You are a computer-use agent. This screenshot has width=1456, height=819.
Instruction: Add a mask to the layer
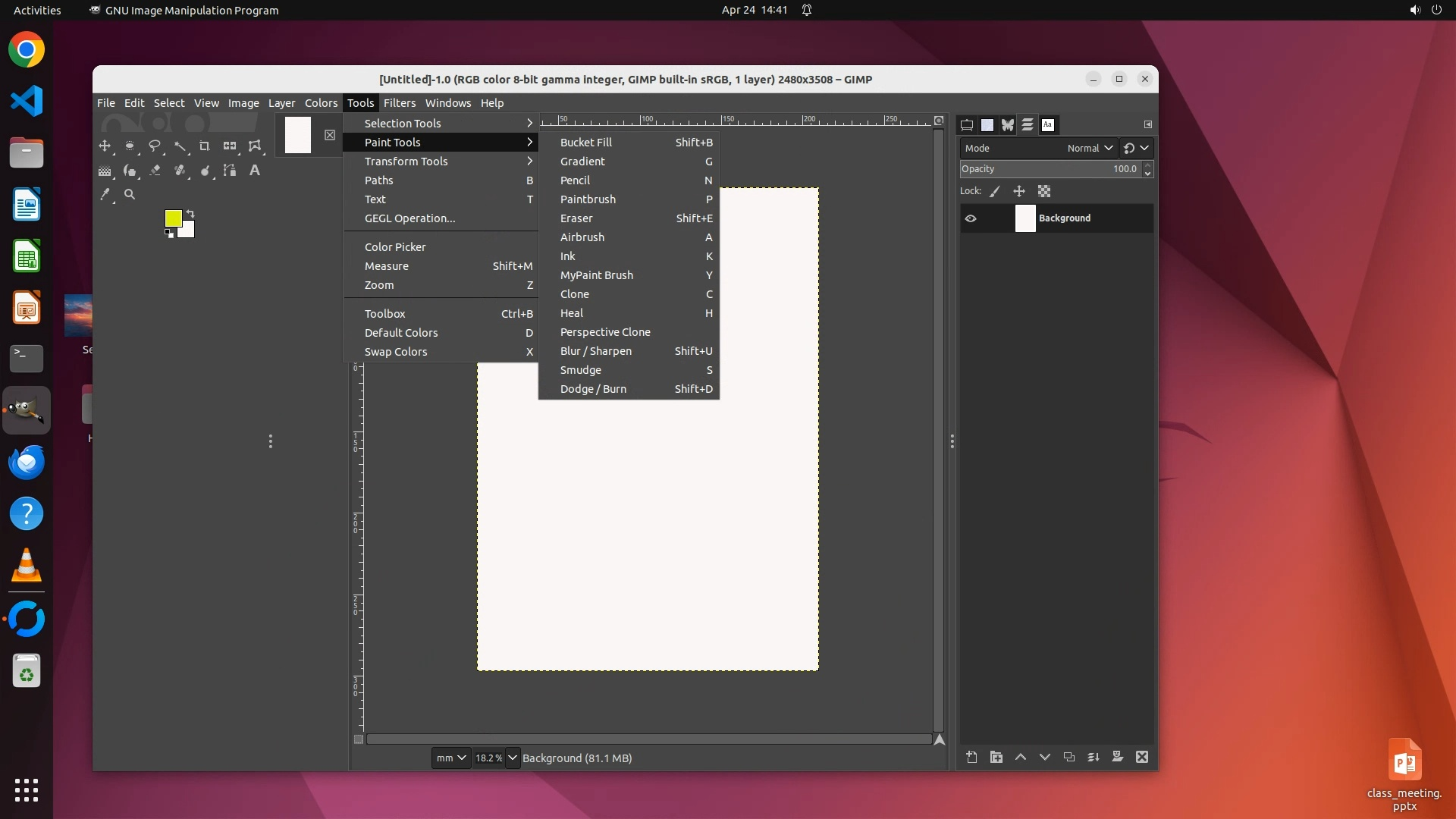tap(1117, 757)
